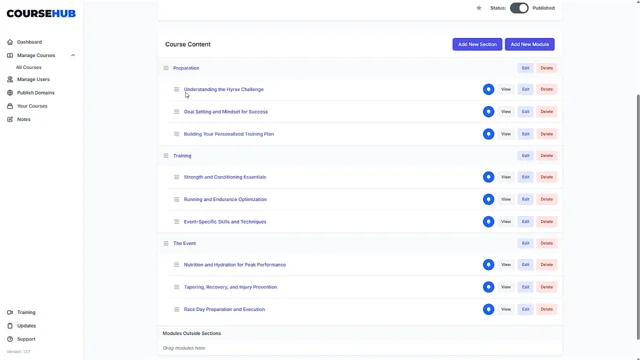Click blue circle icon for Running and Endurance Optimization
Screen dimensions: 640x360
[488, 200]
